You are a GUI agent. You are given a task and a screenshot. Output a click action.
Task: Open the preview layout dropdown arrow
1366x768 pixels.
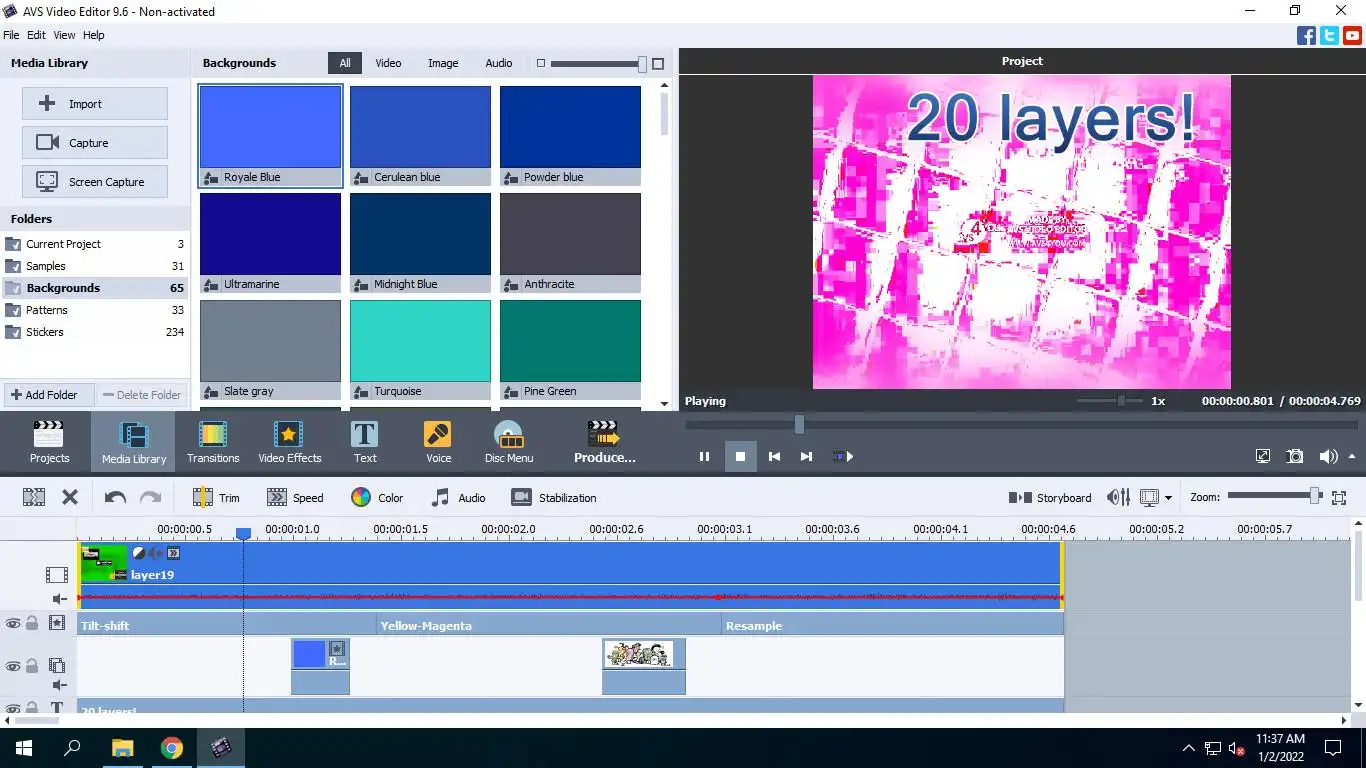coord(1168,498)
